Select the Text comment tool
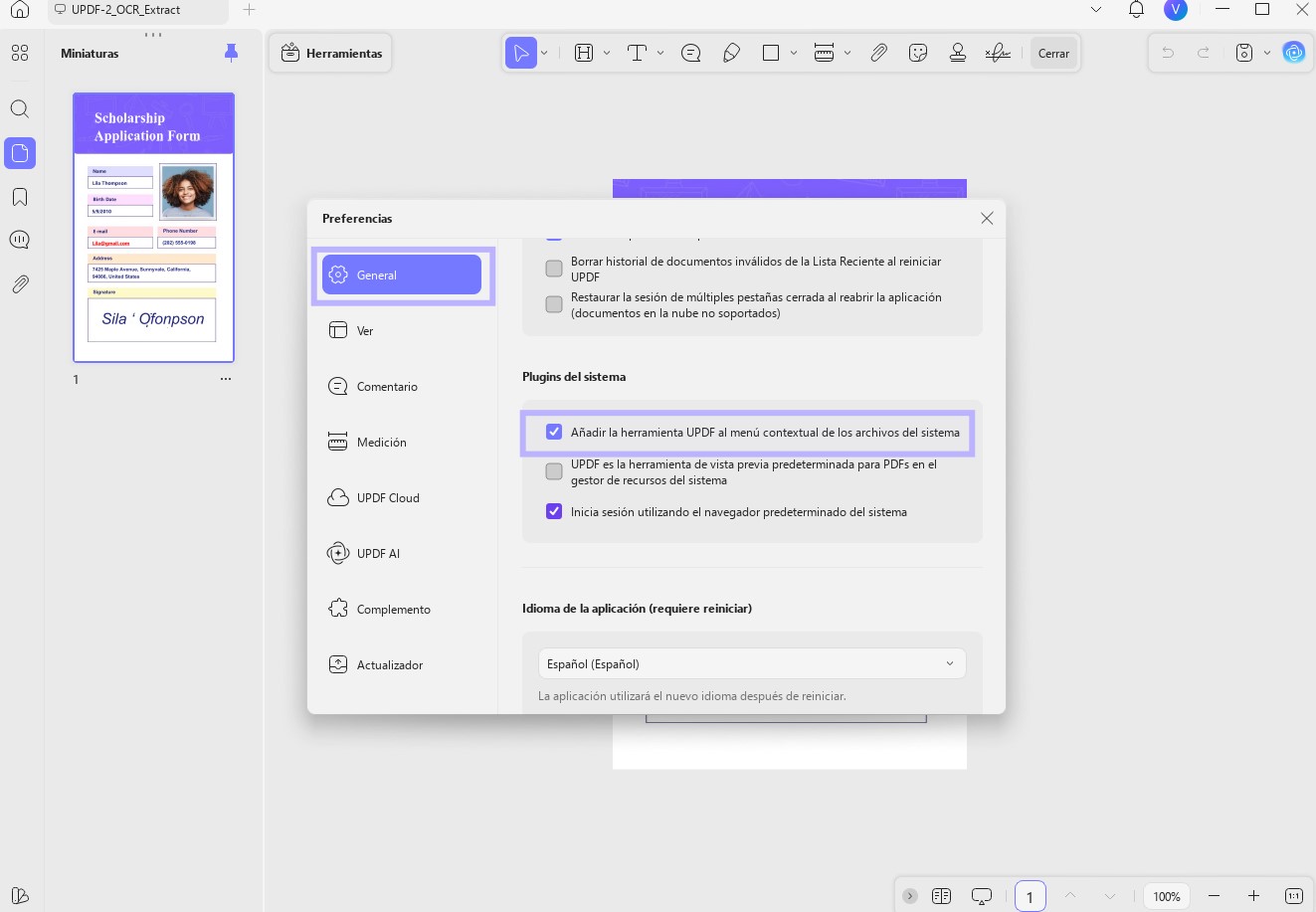1316x912 pixels. pos(638,54)
